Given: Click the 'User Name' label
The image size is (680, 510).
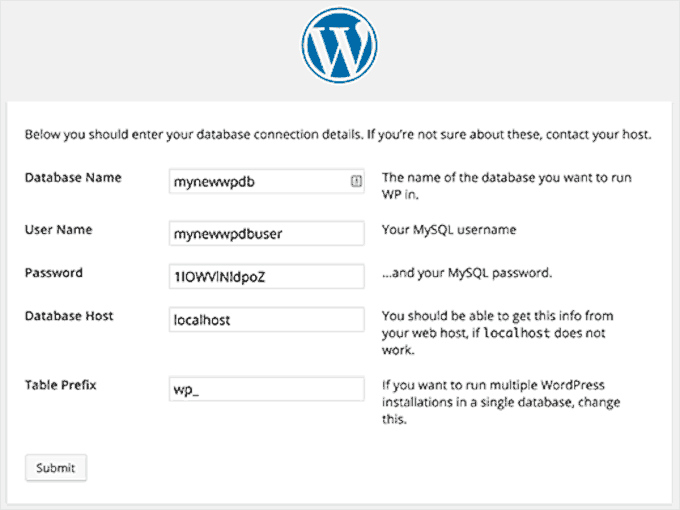Looking at the screenshot, I should (x=59, y=229).
